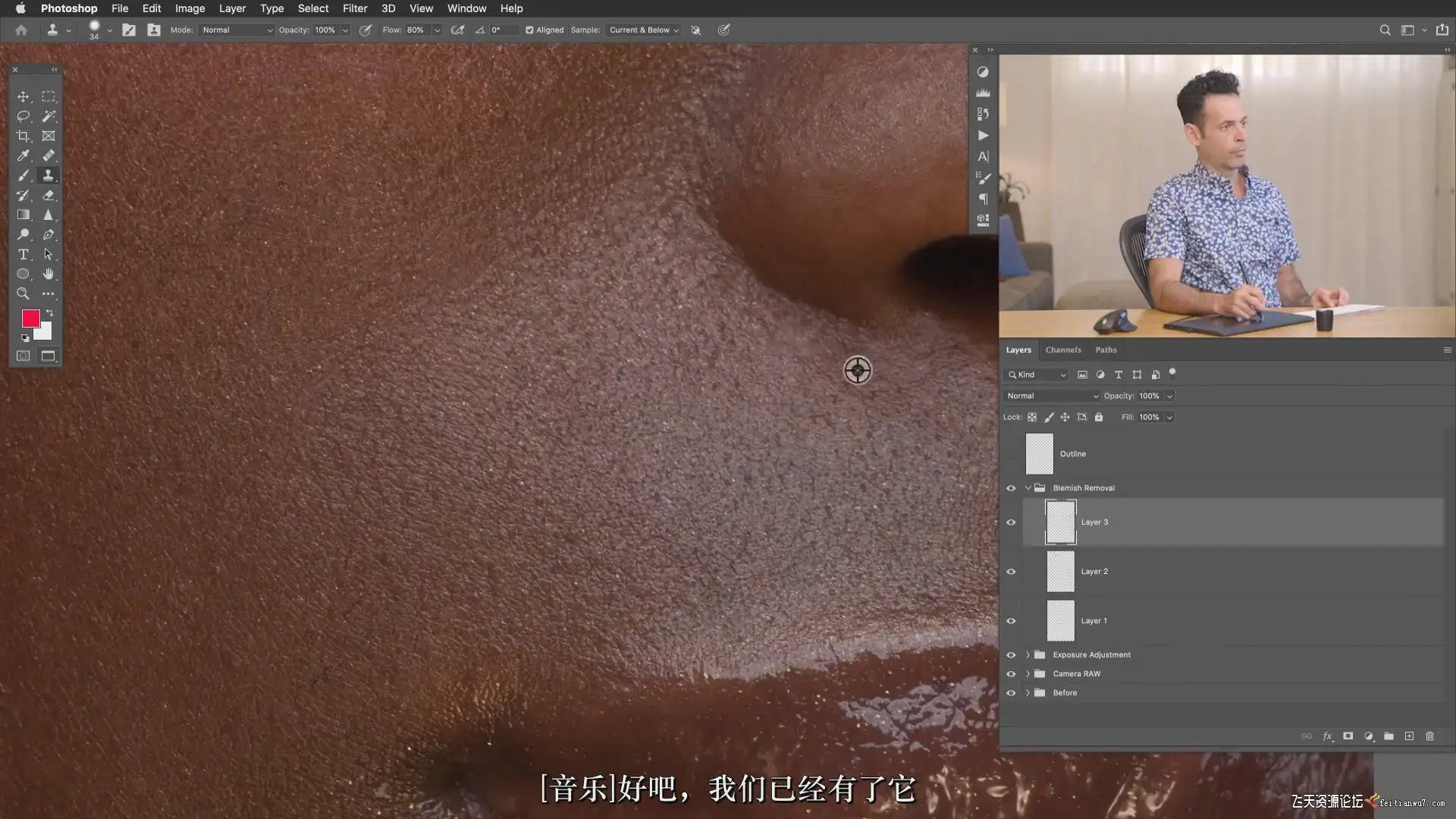This screenshot has width=1456, height=819.
Task: Click the delete layer trash icon
Action: point(1429,736)
